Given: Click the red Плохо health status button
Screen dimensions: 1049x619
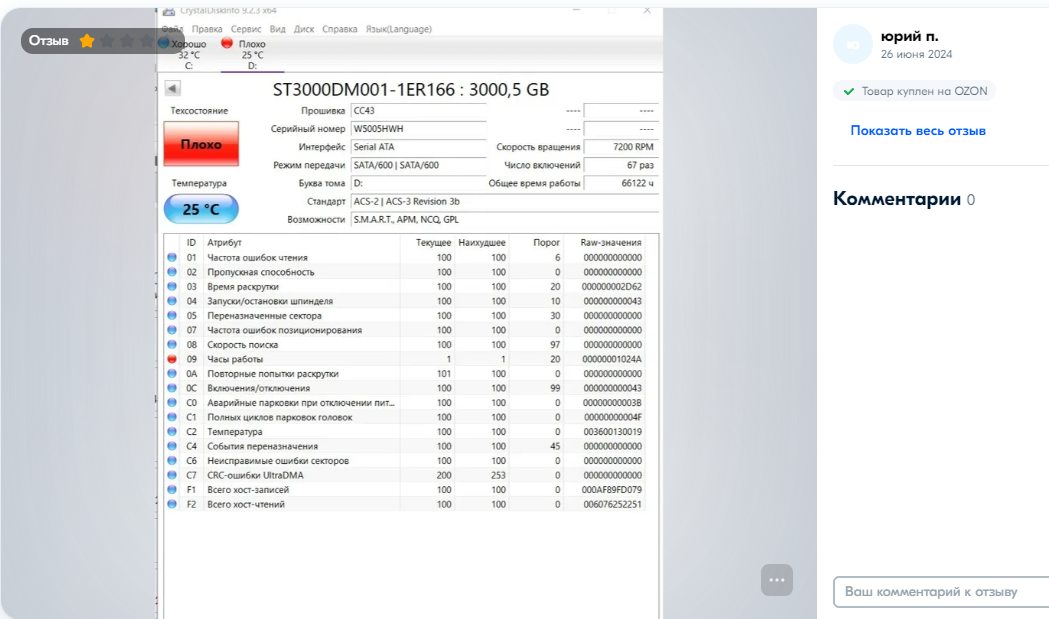Looking at the screenshot, I should (201, 144).
